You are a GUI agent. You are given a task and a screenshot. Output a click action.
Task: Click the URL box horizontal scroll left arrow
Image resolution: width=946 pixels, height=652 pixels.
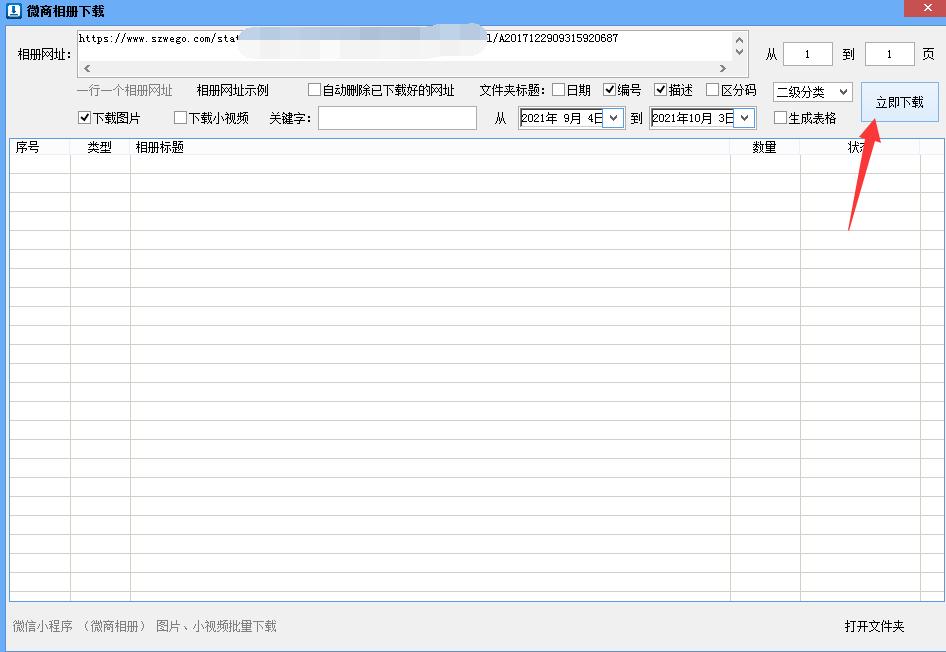[87, 68]
